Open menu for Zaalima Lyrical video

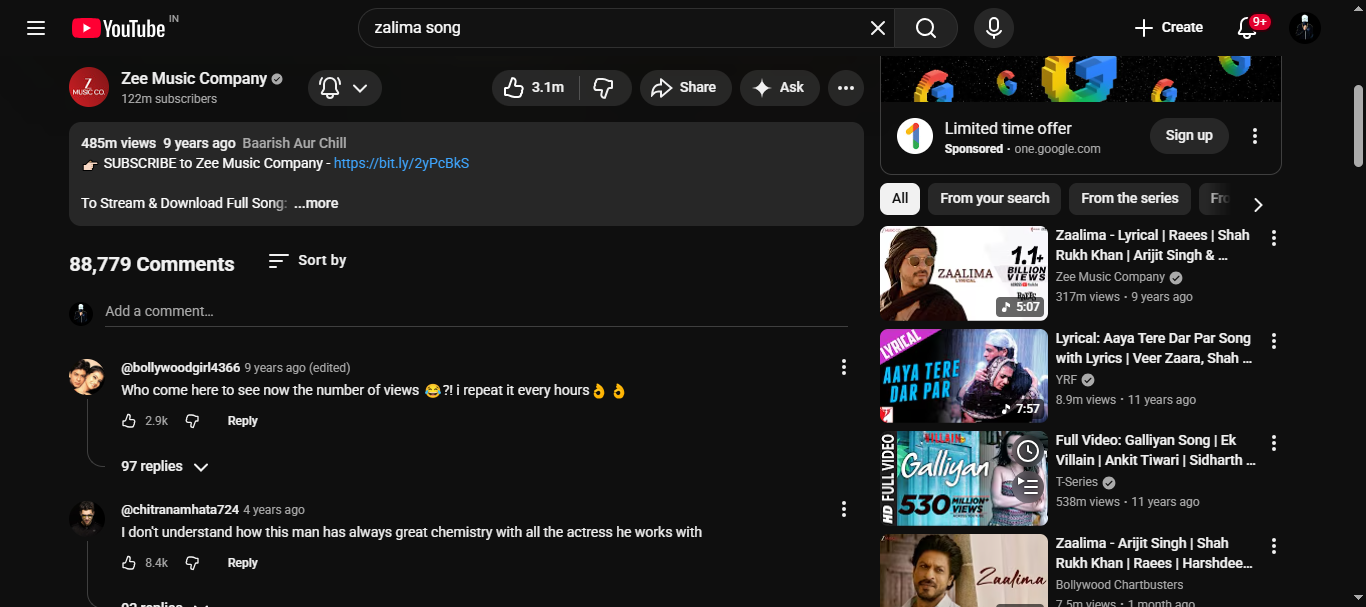[x=1274, y=238]
